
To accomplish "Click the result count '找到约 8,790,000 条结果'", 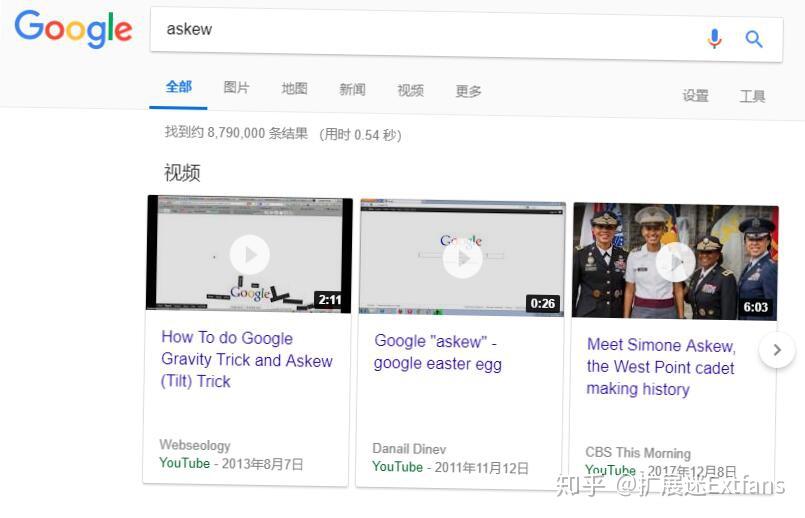I will [x=236, y=133].
